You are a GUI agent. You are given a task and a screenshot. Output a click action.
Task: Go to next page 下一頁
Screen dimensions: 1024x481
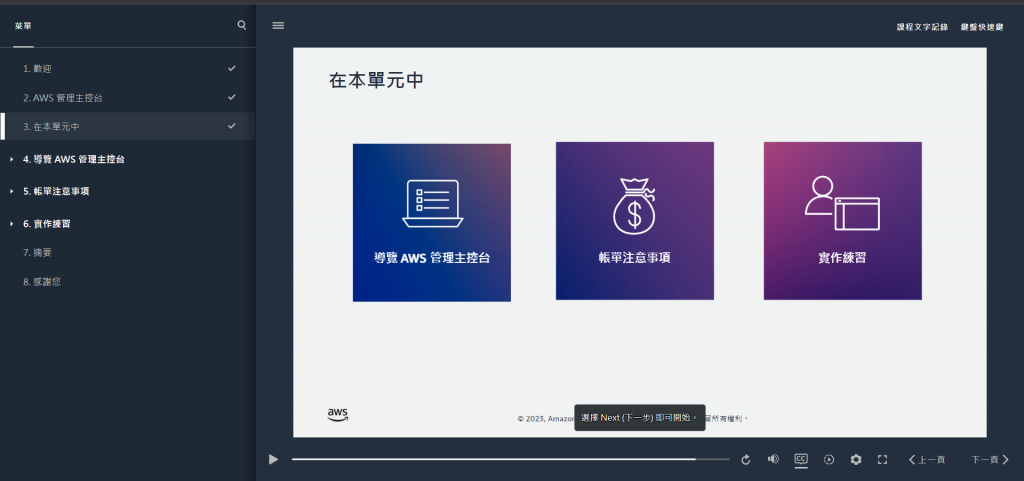click(x=990, y=459)
